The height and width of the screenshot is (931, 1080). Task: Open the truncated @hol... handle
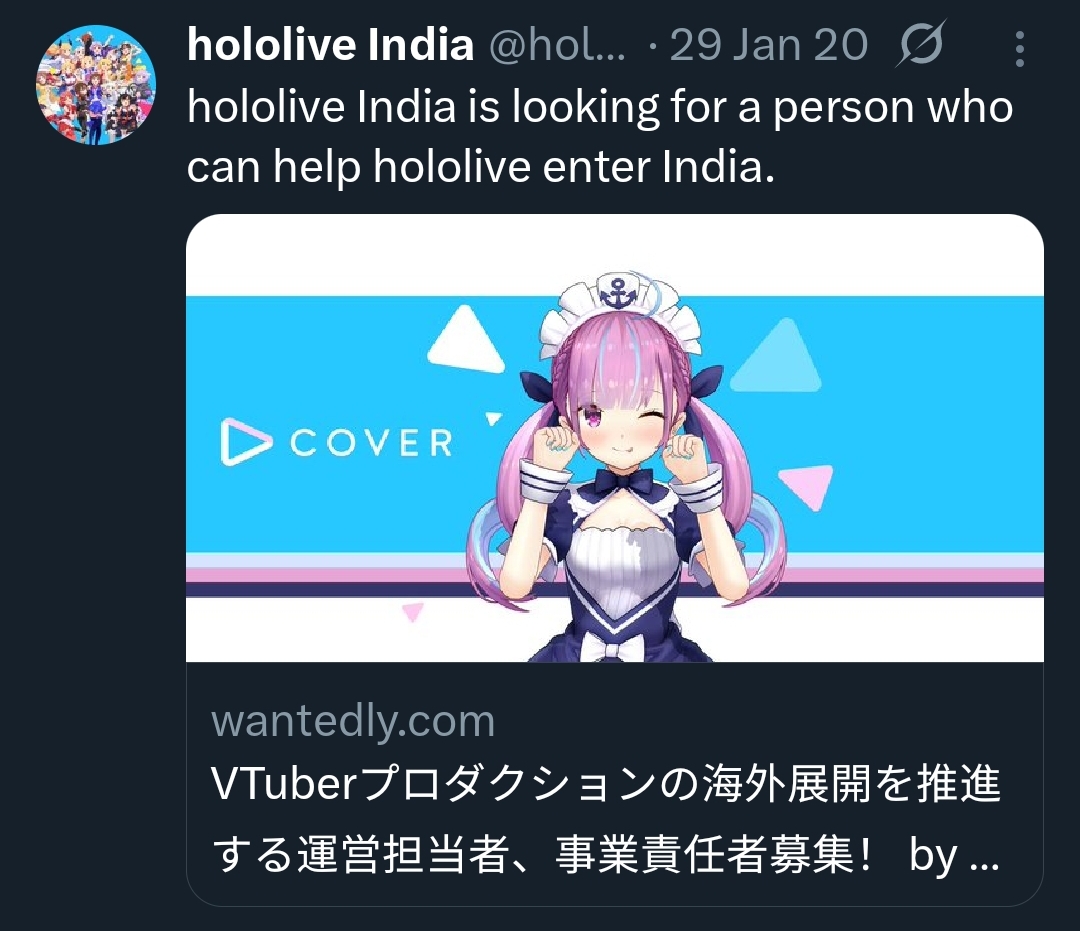click(557, 45)
